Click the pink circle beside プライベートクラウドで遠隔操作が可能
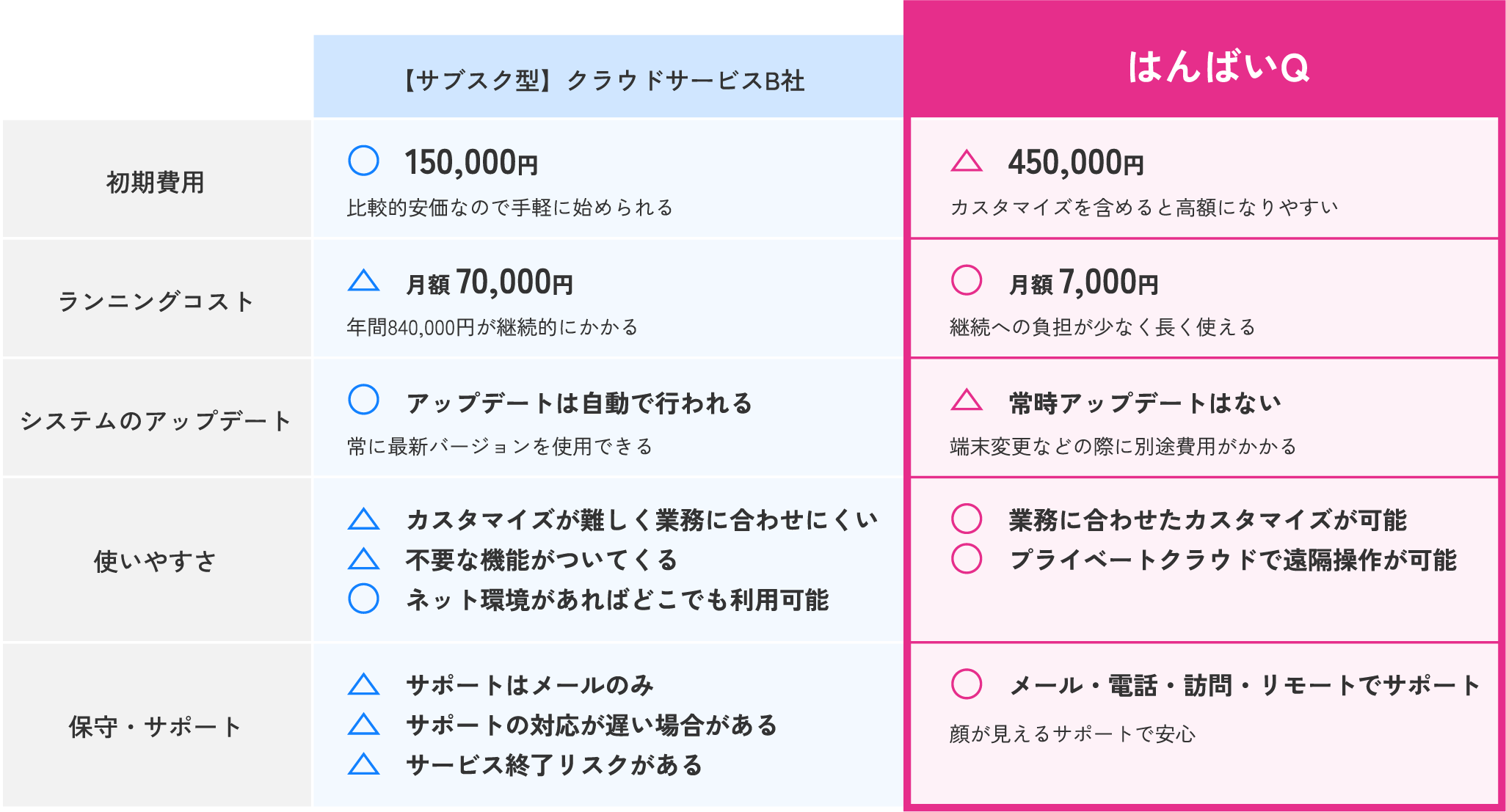1506x812 pixels. [x=967, y=559]
